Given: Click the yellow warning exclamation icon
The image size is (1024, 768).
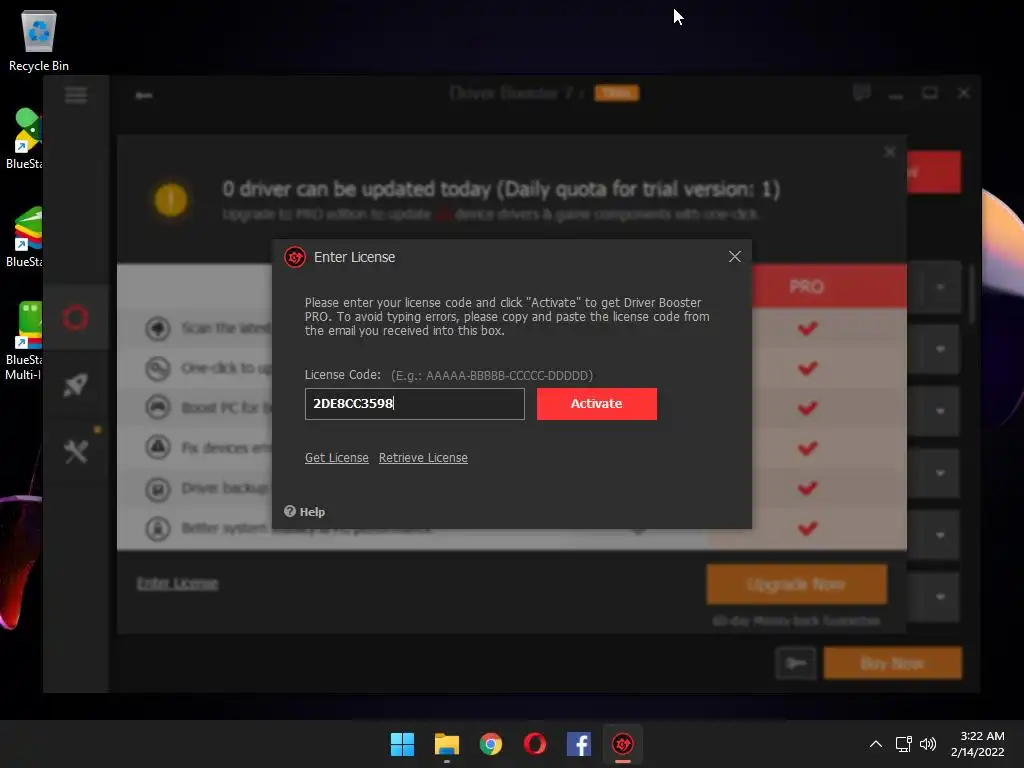Looking at the screenshot, I should [170, 200].
